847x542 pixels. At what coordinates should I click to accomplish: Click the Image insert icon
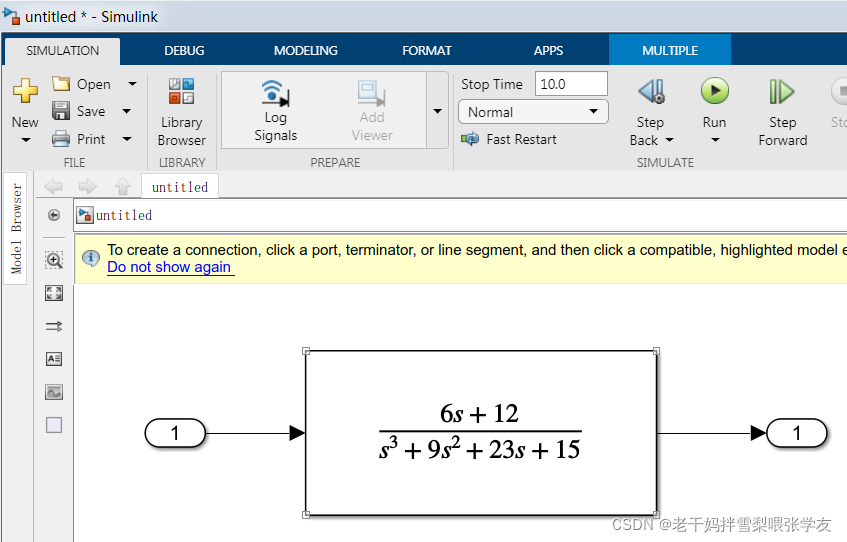coord(54,392)
